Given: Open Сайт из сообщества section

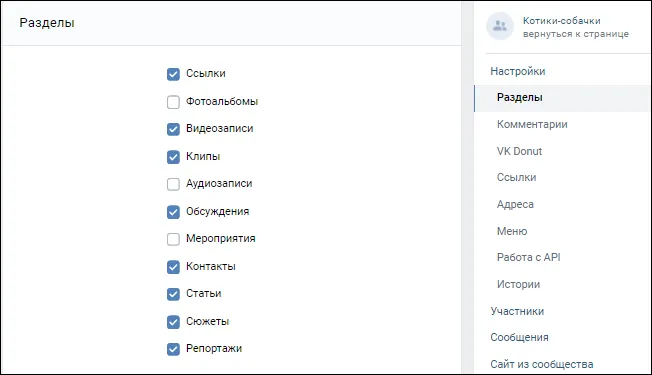Looking at the screenshot, I should tap(542, 365).
